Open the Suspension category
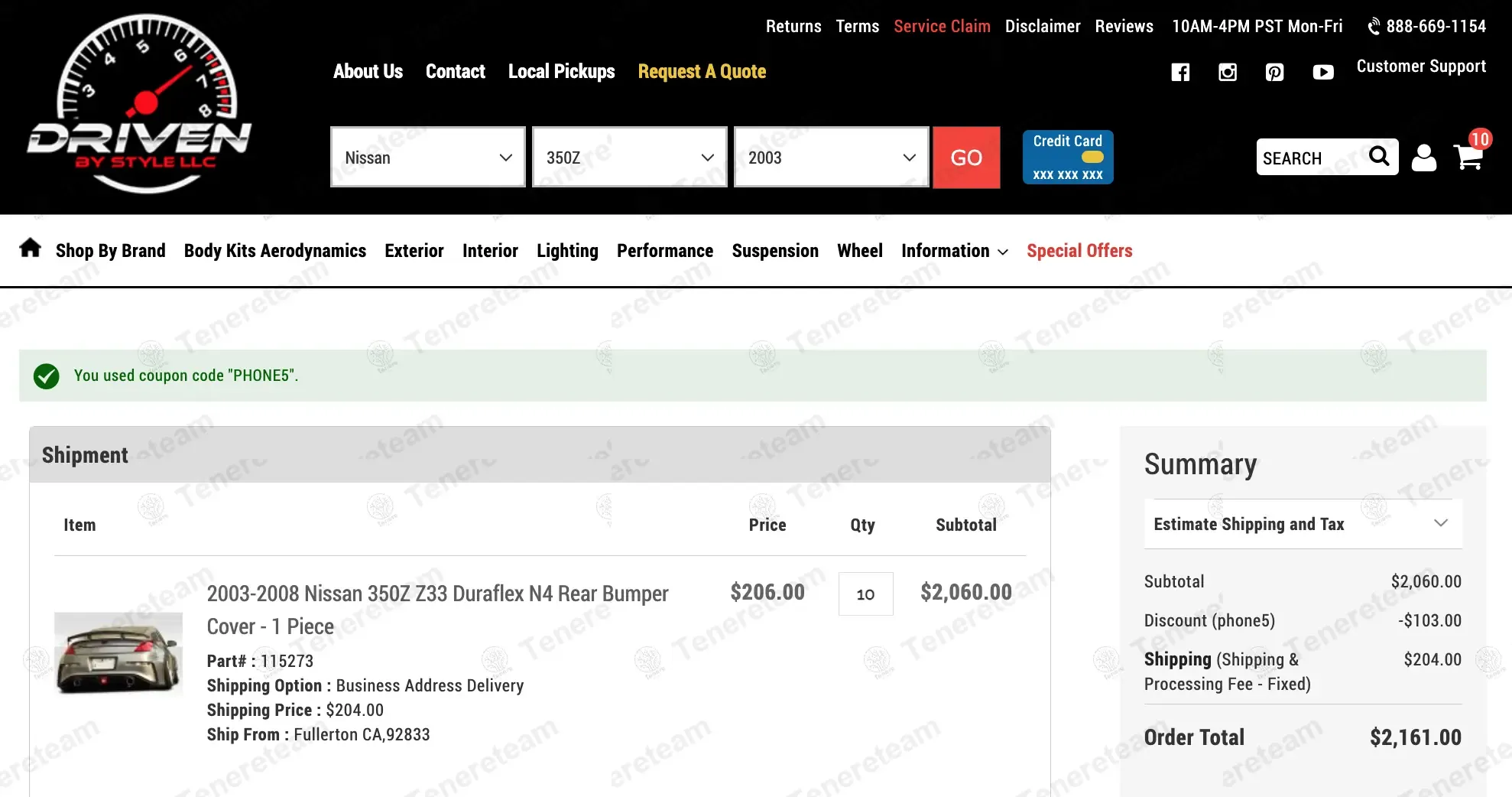The height and width of the screenshot is (797, 1512). [x=775, y=251]
